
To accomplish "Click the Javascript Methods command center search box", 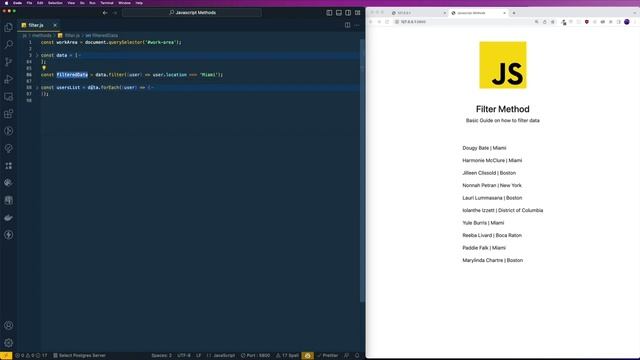I will point(192,13).
